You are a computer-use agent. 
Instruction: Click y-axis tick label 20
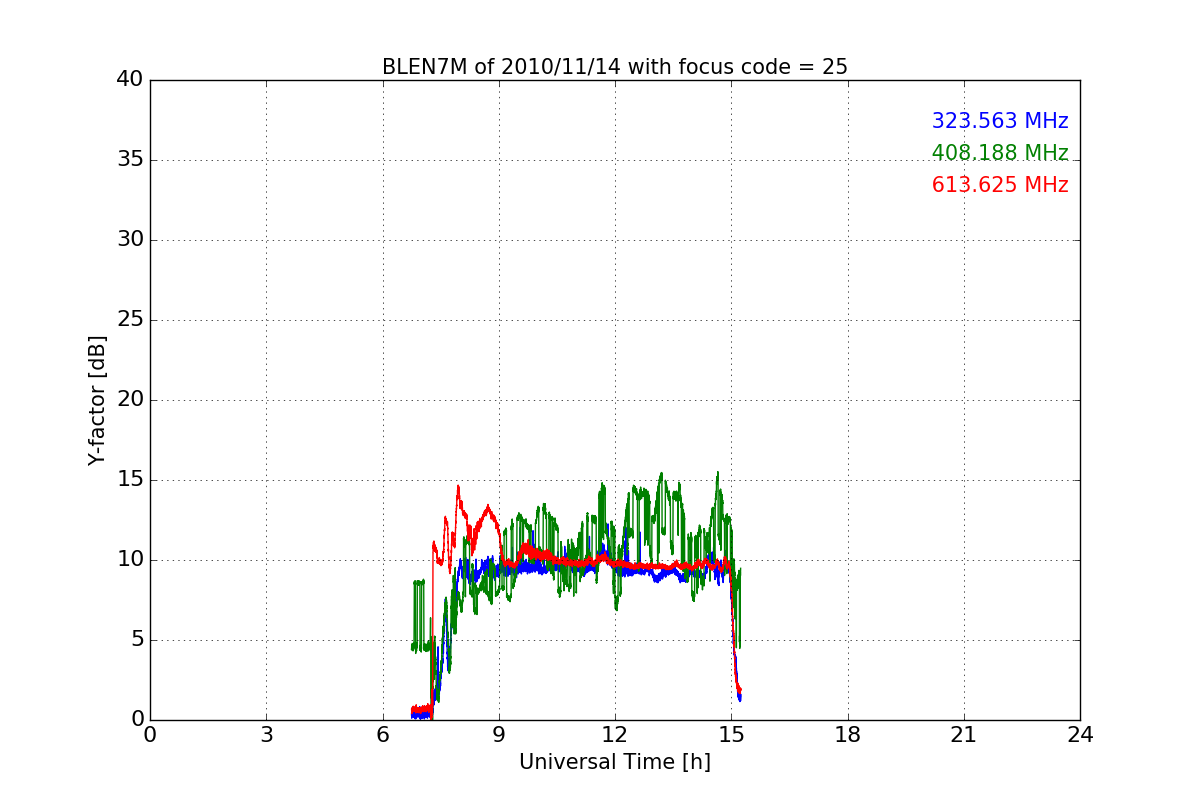tap(130, 400)
